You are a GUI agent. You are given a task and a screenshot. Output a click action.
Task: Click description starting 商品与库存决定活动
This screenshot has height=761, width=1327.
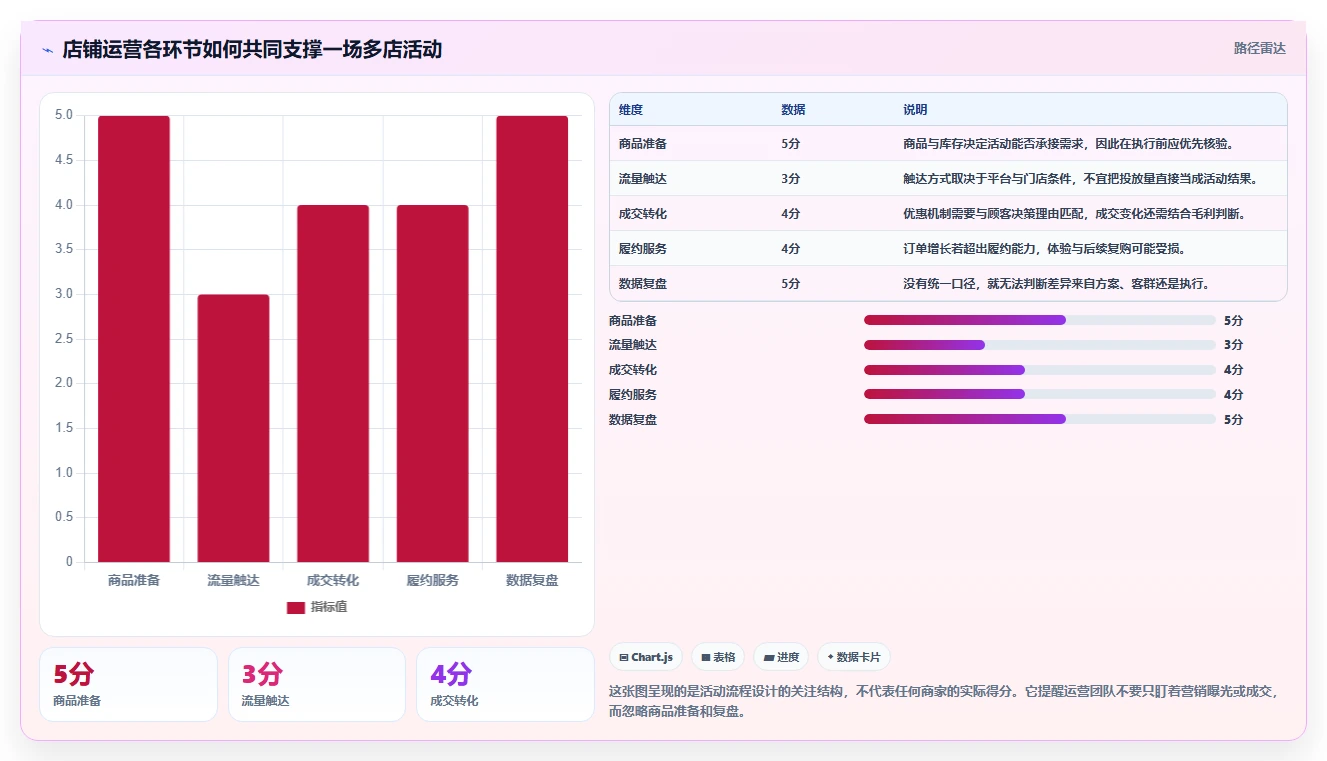point(1069,144)
